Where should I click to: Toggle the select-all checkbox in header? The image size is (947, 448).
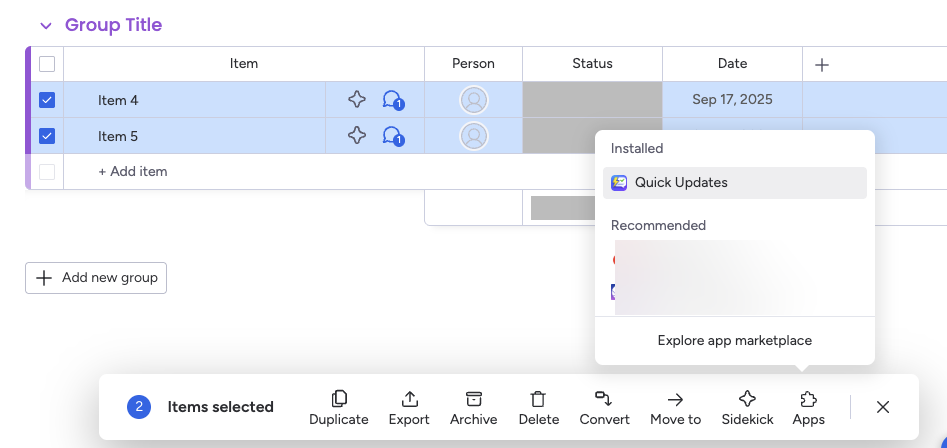[x=47, y=64]
